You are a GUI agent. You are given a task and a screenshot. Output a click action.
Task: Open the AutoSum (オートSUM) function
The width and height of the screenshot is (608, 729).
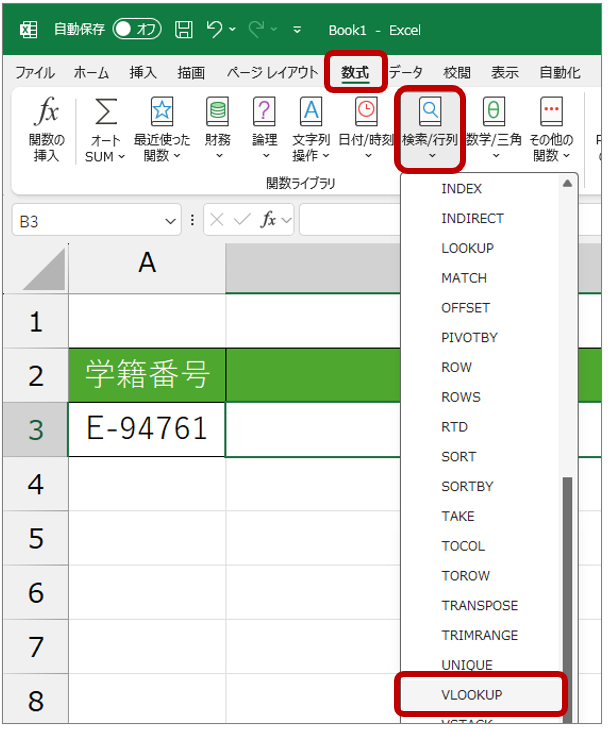[x=105, y=128]
